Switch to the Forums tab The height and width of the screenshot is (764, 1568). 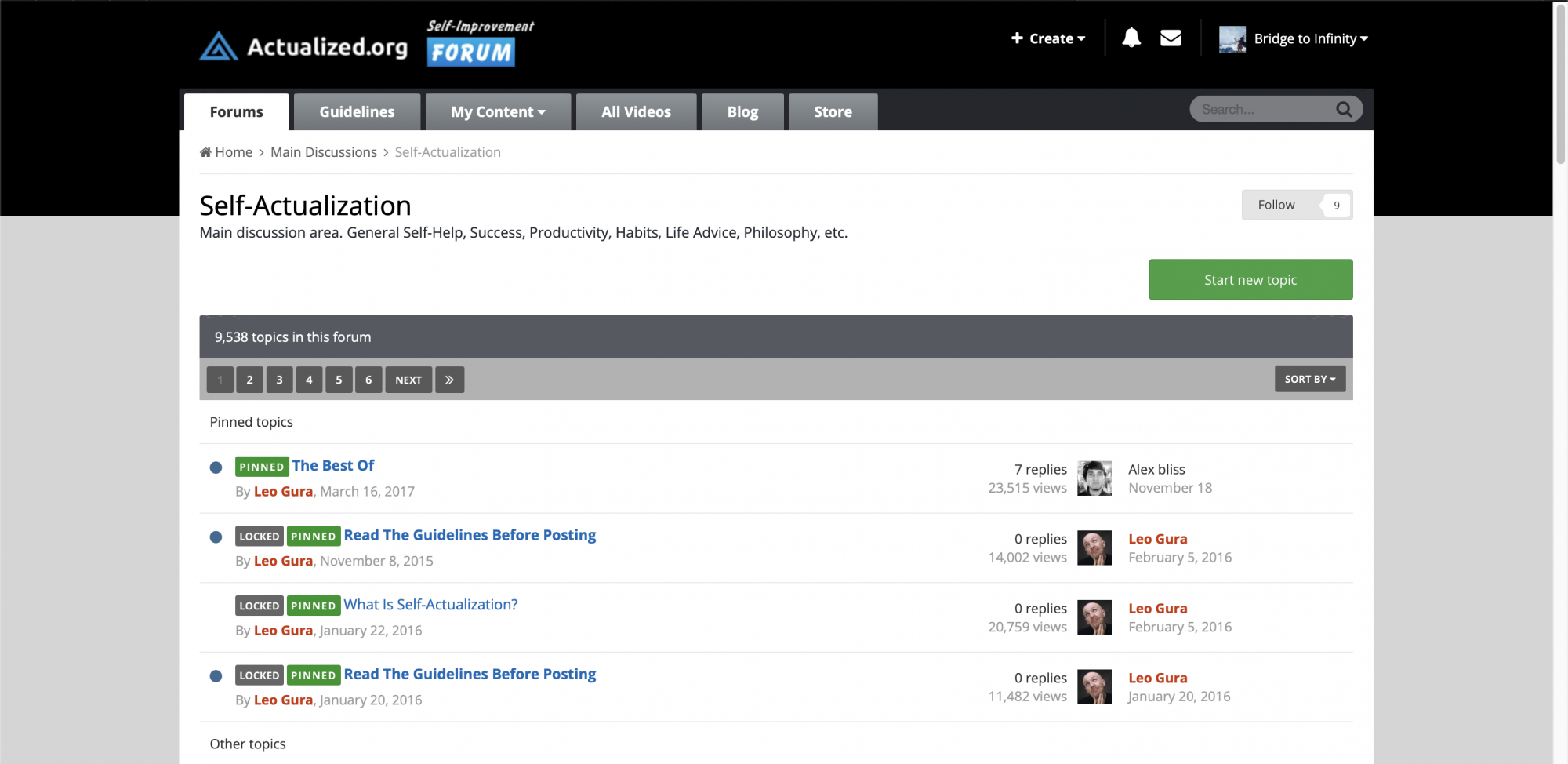pyautogui.click(x=236, y=112)
